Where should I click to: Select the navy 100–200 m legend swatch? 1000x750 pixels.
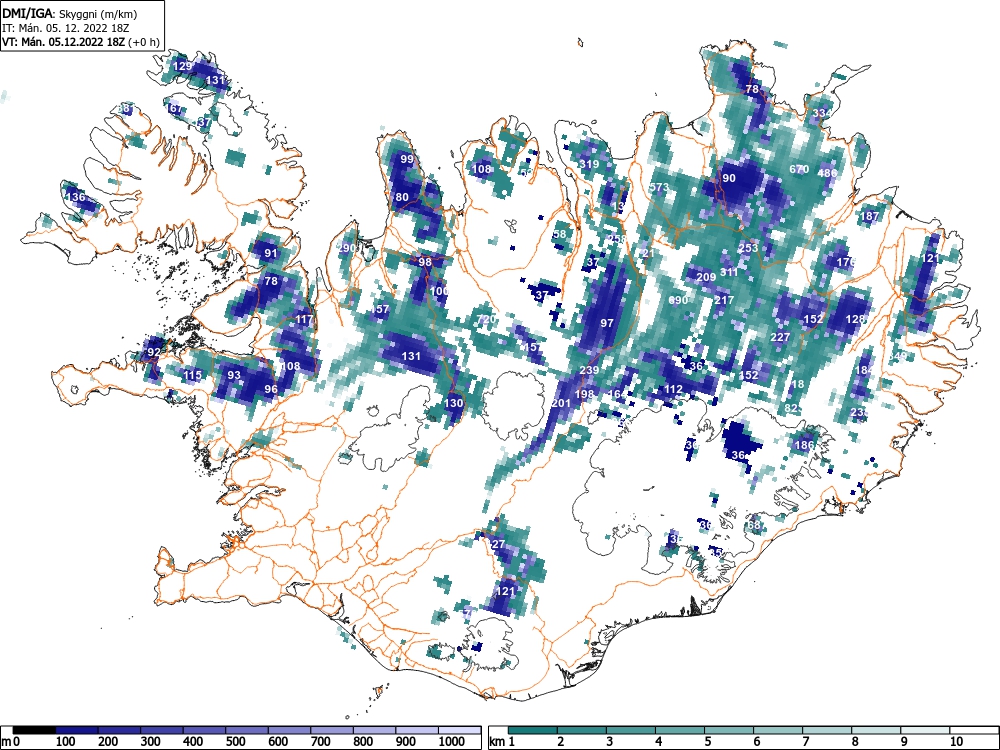point(77,729)
